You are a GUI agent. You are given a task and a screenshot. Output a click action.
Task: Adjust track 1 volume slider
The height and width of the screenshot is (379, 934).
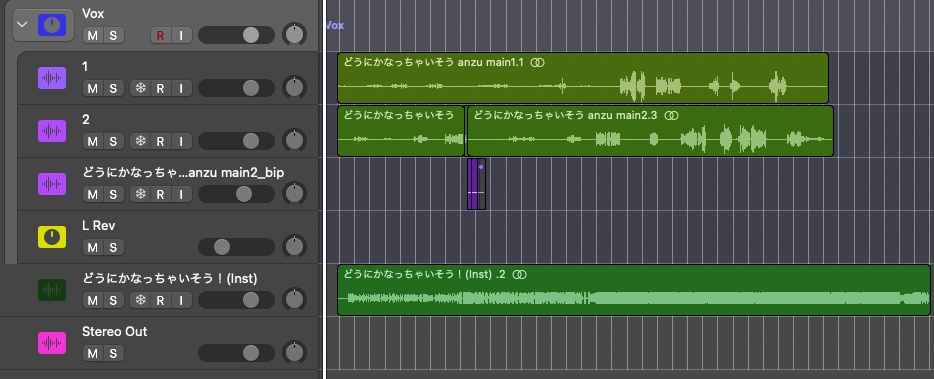[236, 88]
